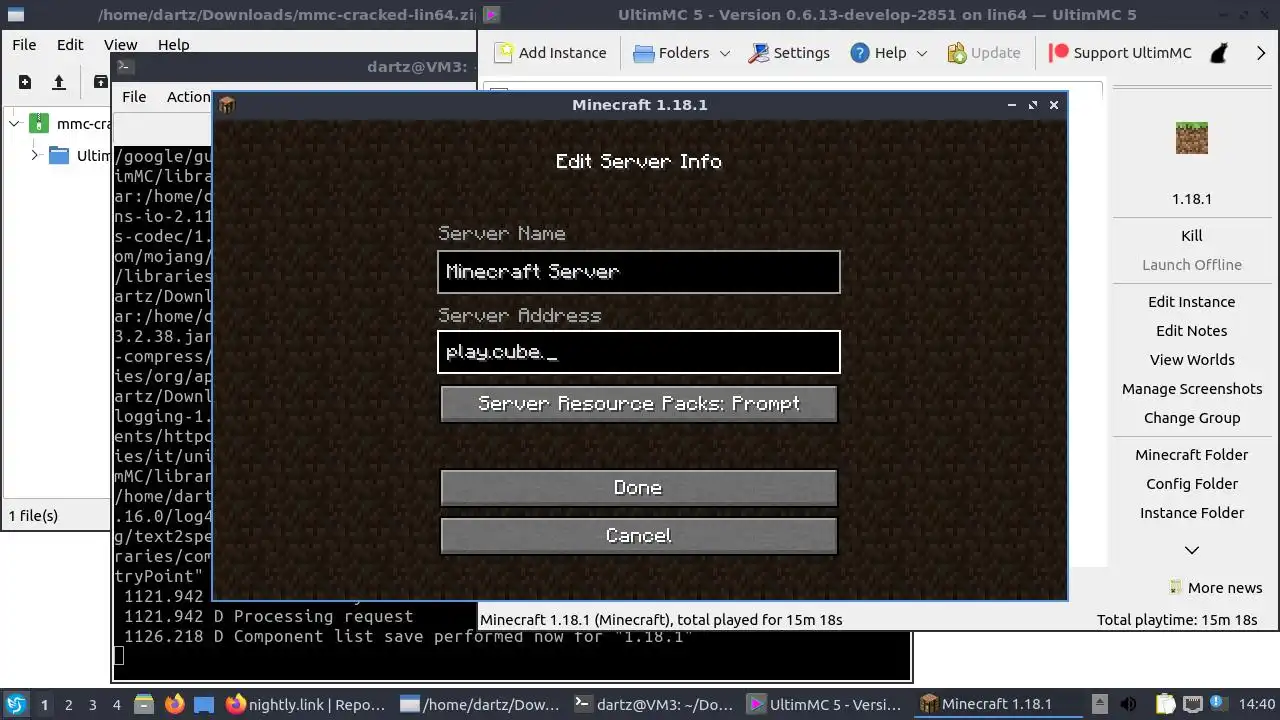Click the show desktop icon in taskbar

point(204,704)
